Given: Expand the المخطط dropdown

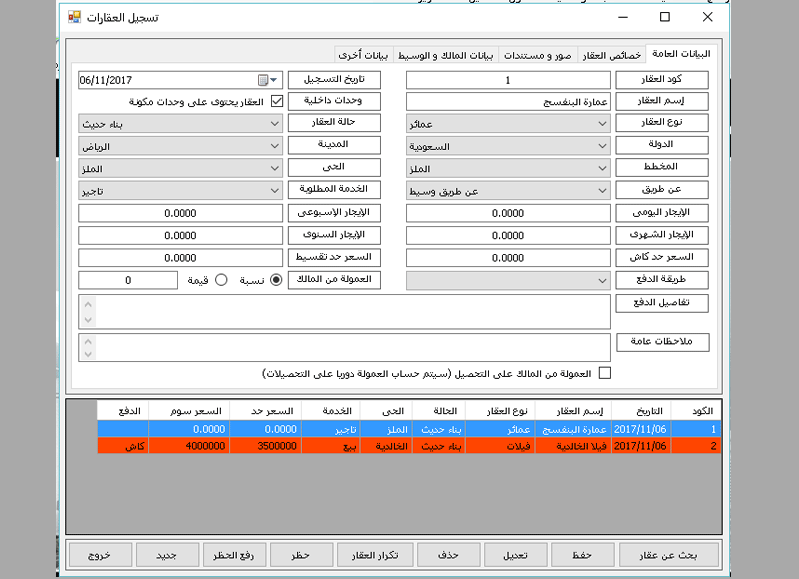Looking at the screenshot, I should (508, 169).
